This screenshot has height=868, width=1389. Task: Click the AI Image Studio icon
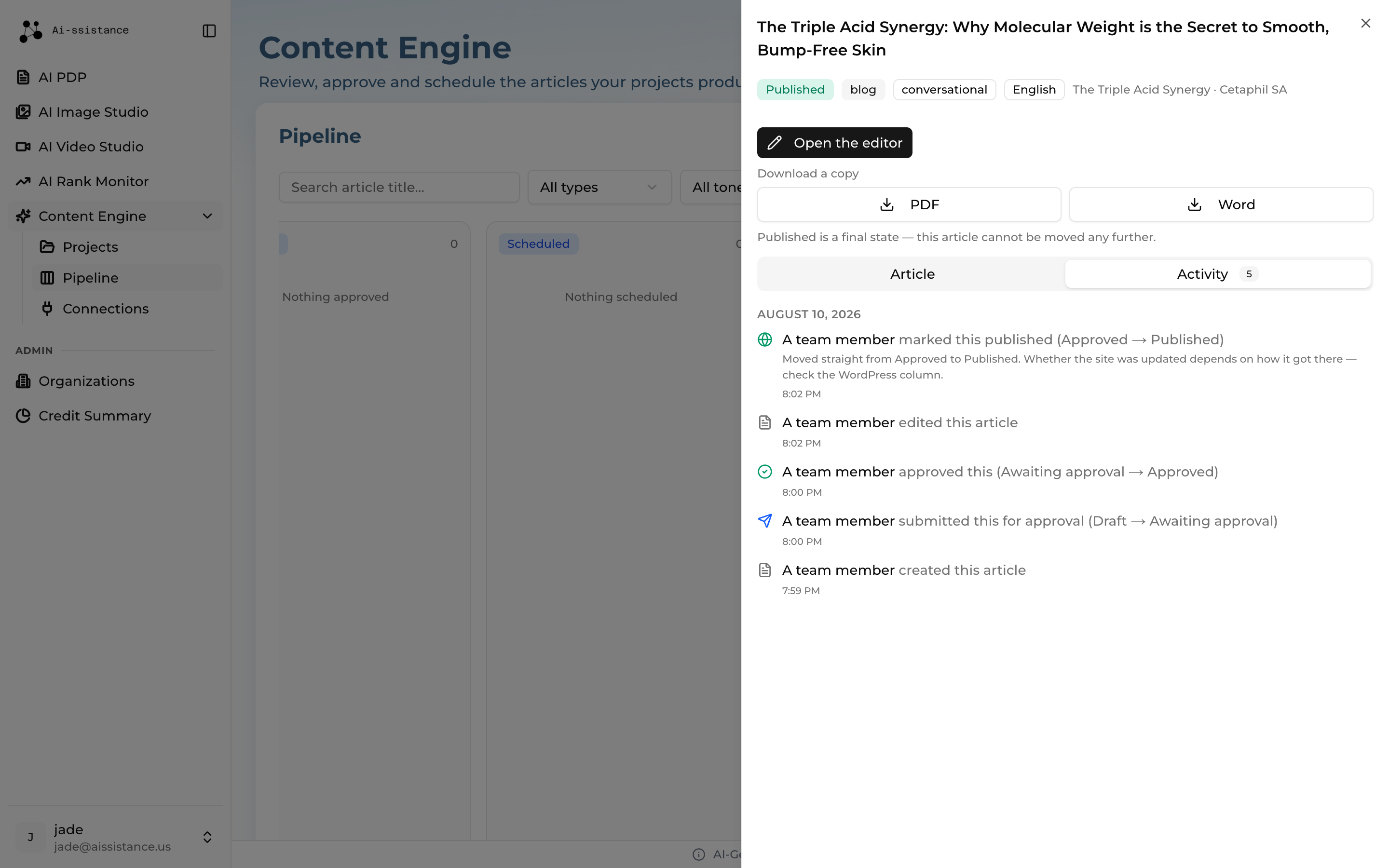[x=23, y=112]
